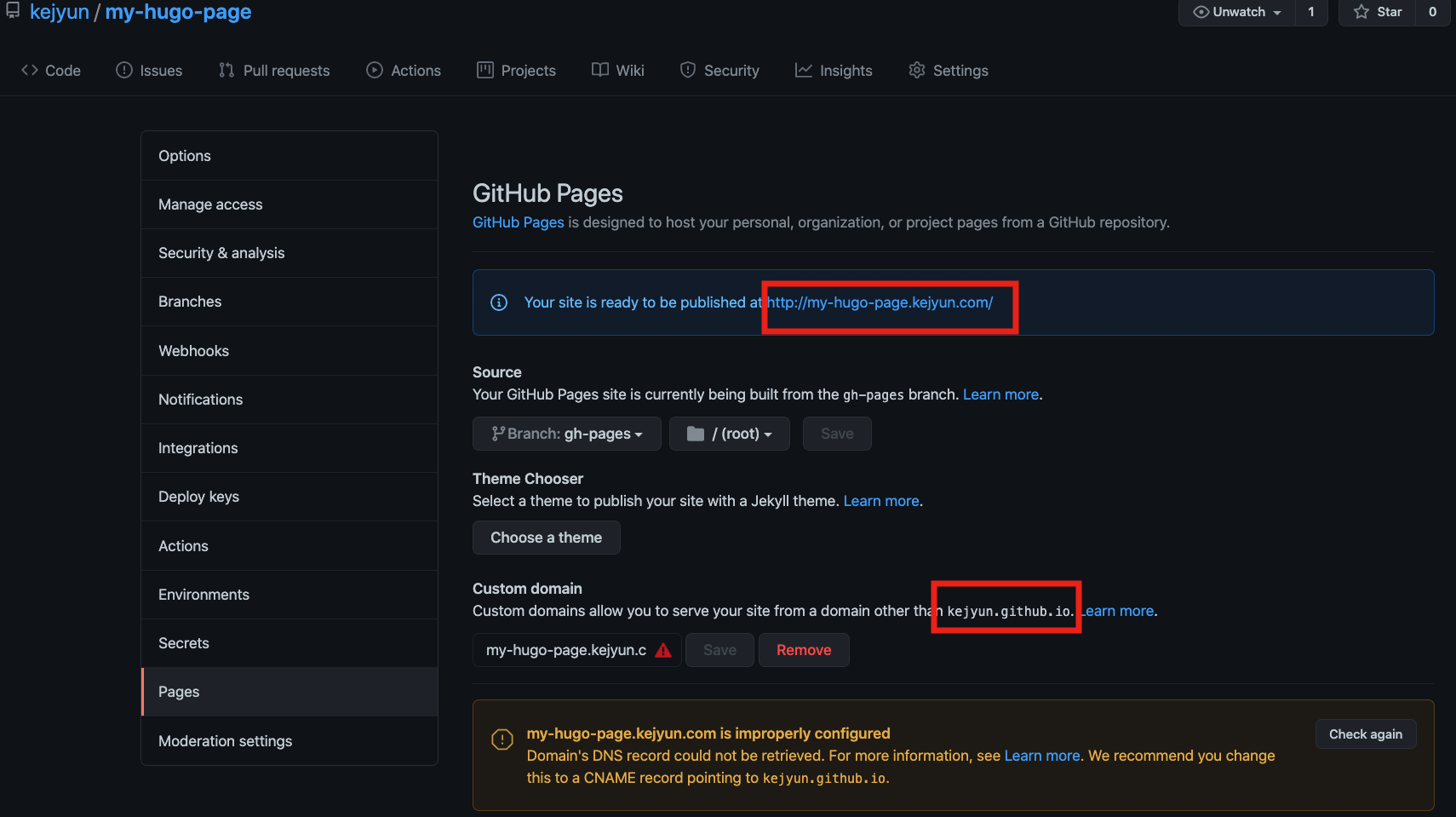Click the star count 0
Screen dimensions: 1456x817
1433,12
